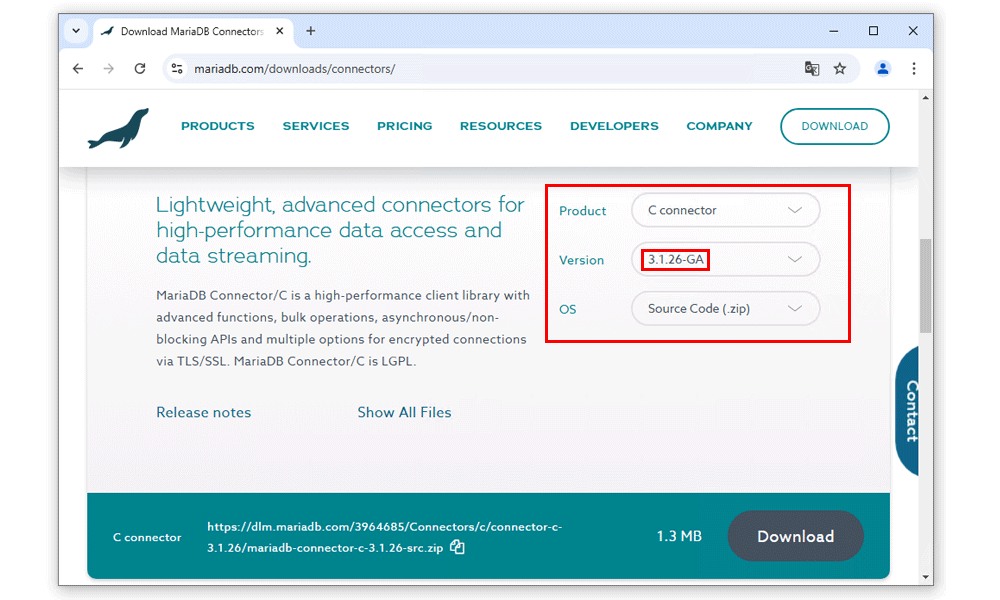Select the Download MariaDB Connectors tab
The image size is (1000, 600).
[x=193, y=31]
